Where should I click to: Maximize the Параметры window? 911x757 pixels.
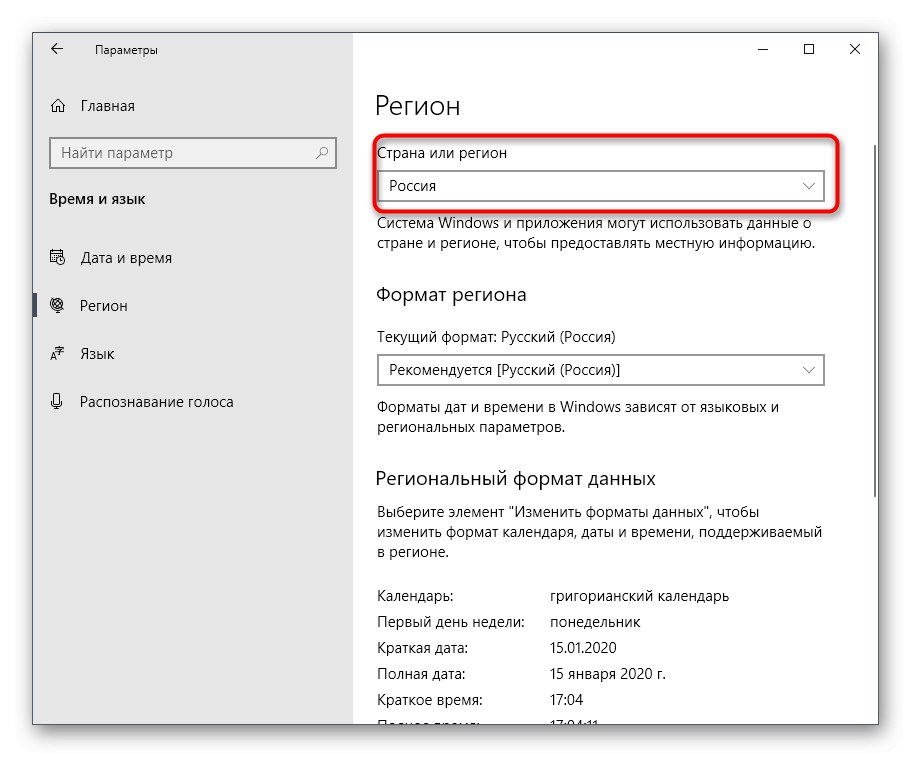pos(809,49)
